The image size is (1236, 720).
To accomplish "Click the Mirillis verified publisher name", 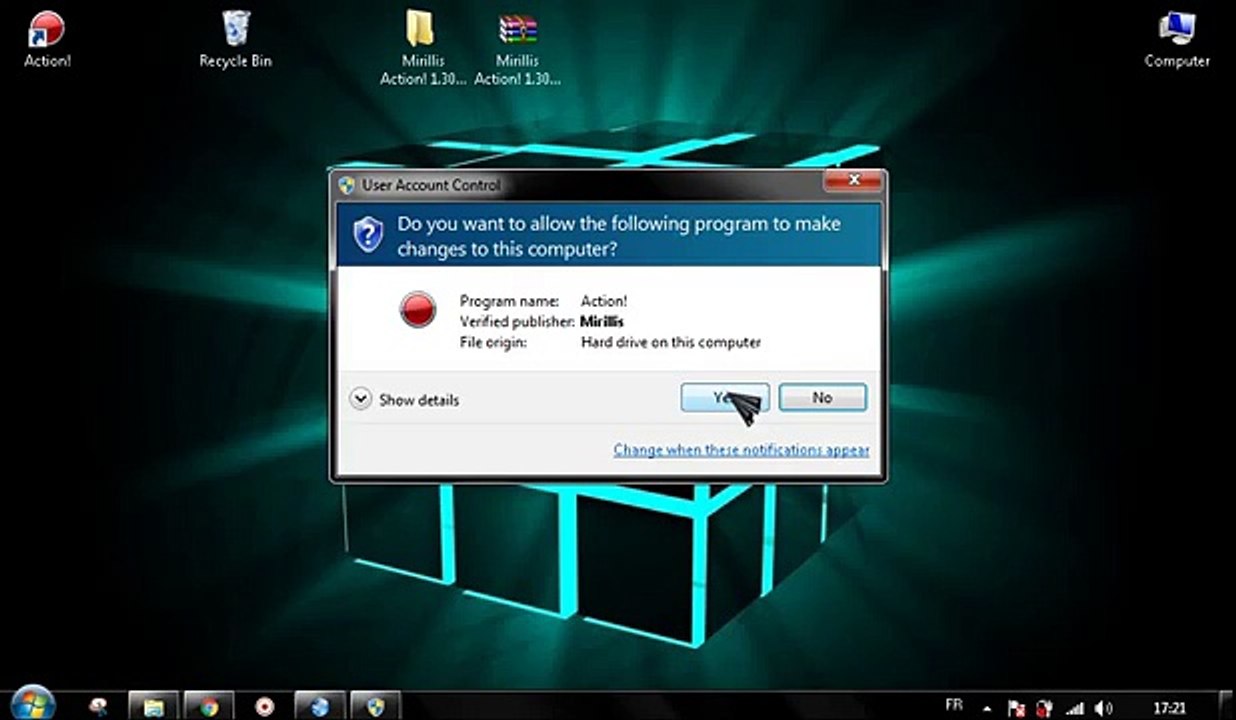I will [x=602, y=321].
